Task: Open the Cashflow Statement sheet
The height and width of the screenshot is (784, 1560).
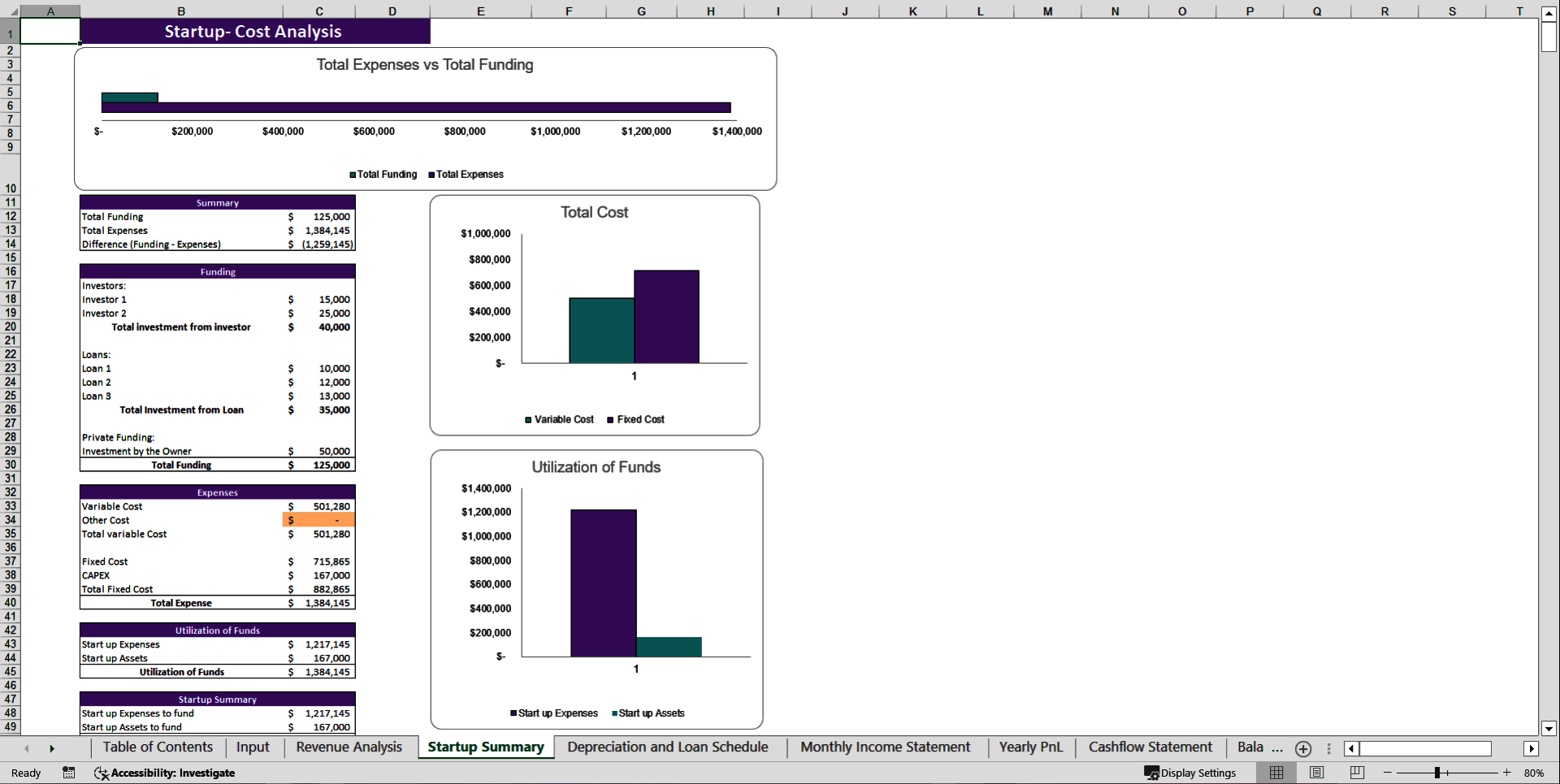Action: click(x=1150, y=747)
